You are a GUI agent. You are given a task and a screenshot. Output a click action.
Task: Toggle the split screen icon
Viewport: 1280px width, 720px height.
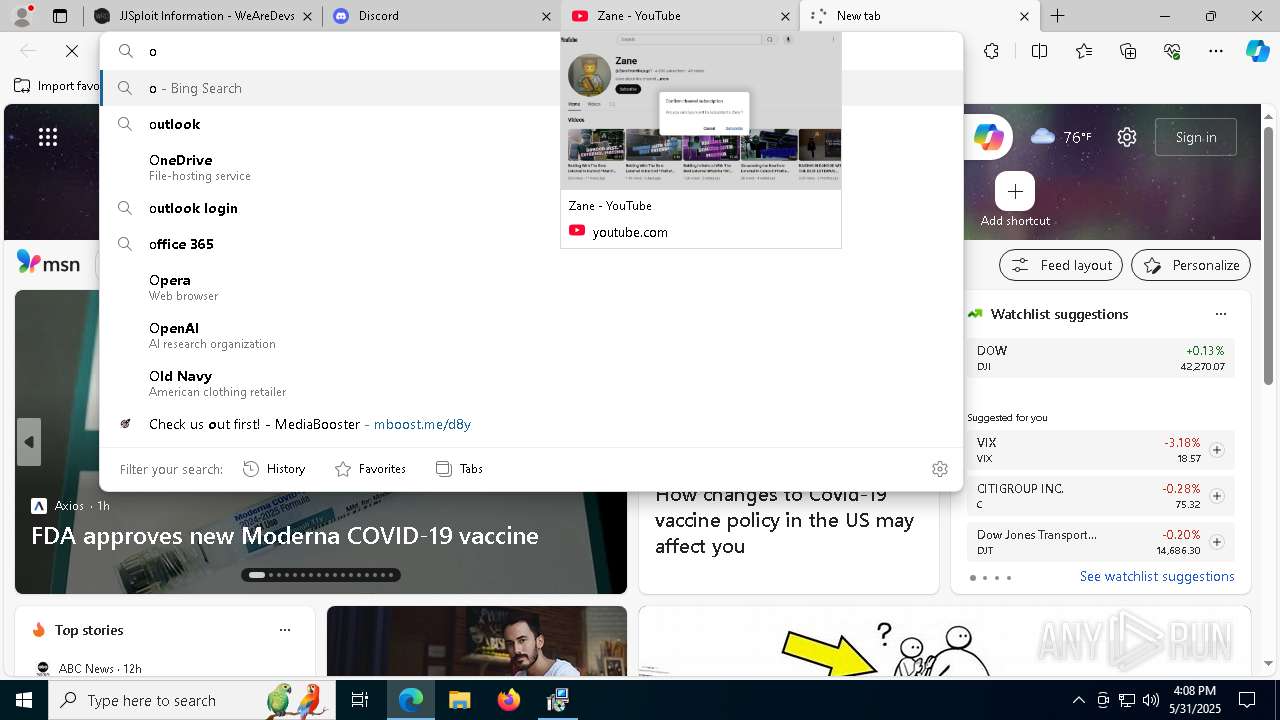coord(1039,51)
